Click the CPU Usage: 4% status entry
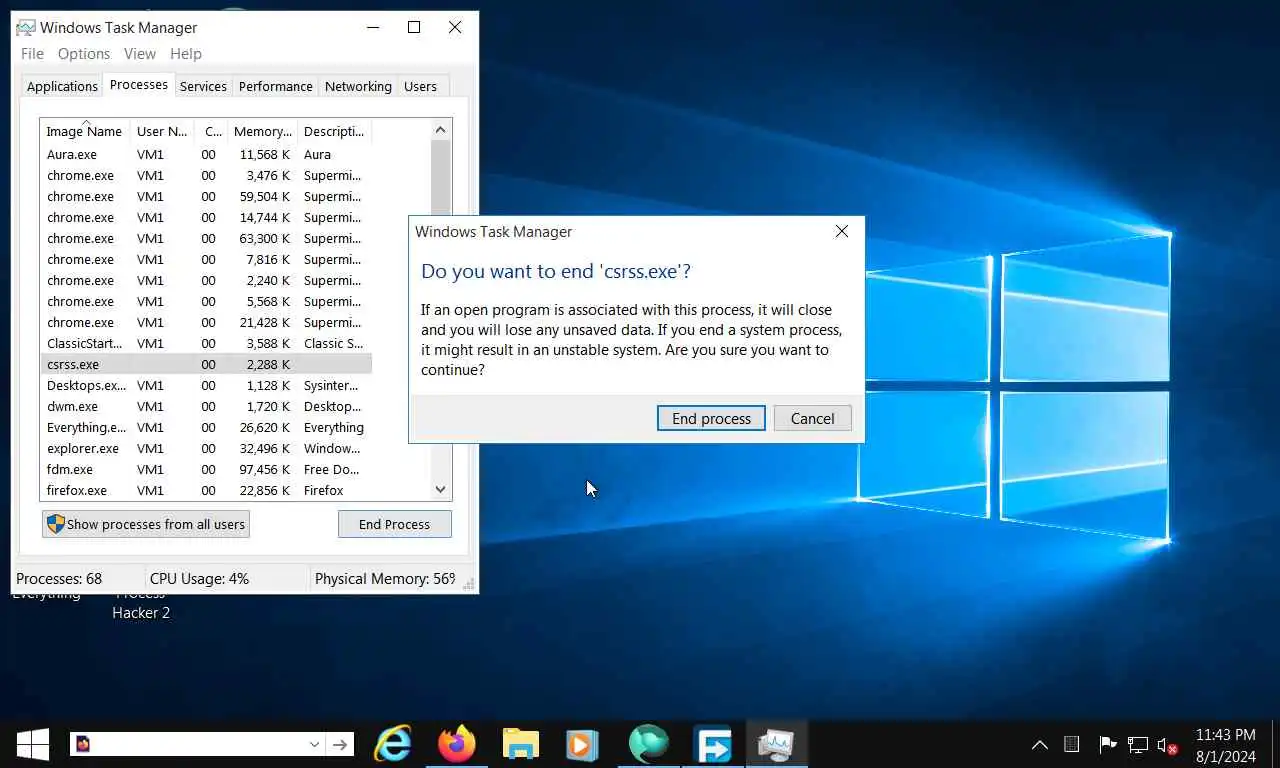 click(x=199, y=579)
